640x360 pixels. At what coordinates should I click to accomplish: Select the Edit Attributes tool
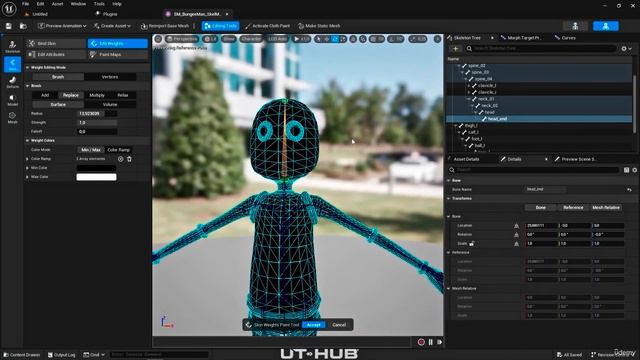[x=56, y=54]
